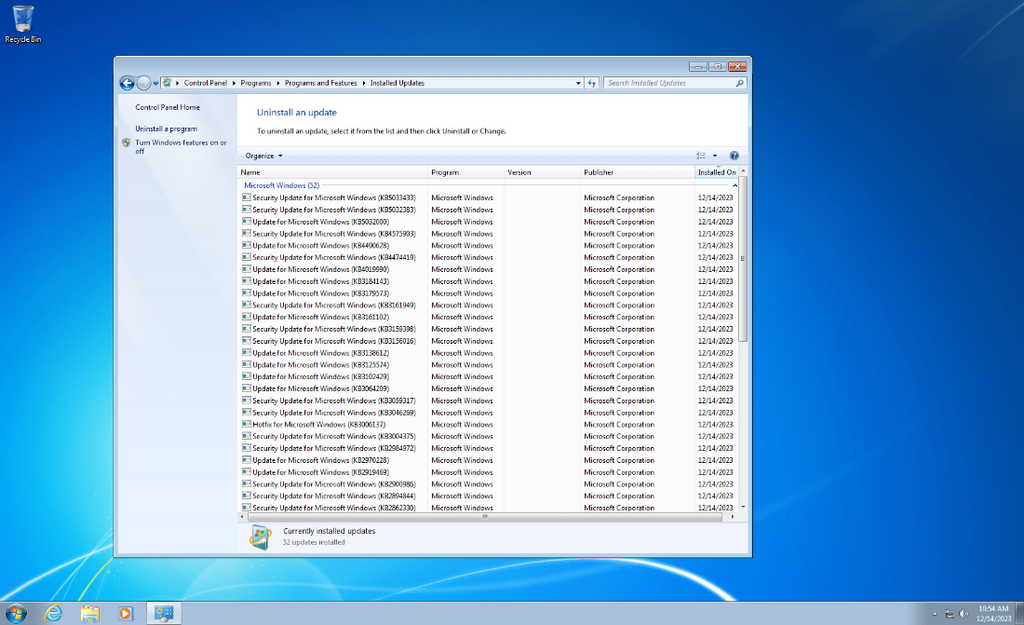Select Security Update for Microsoft Windows (KB3004375)

click(334, 436)
